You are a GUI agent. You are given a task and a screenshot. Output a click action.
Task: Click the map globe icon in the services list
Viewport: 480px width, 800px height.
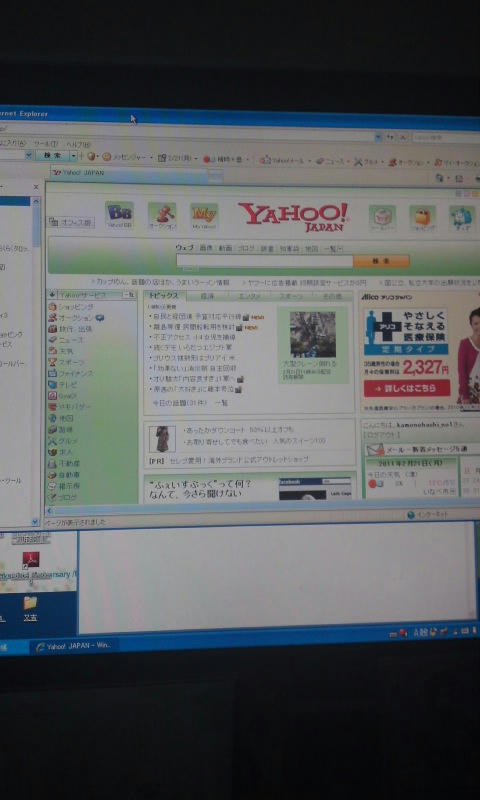(52, 418)
